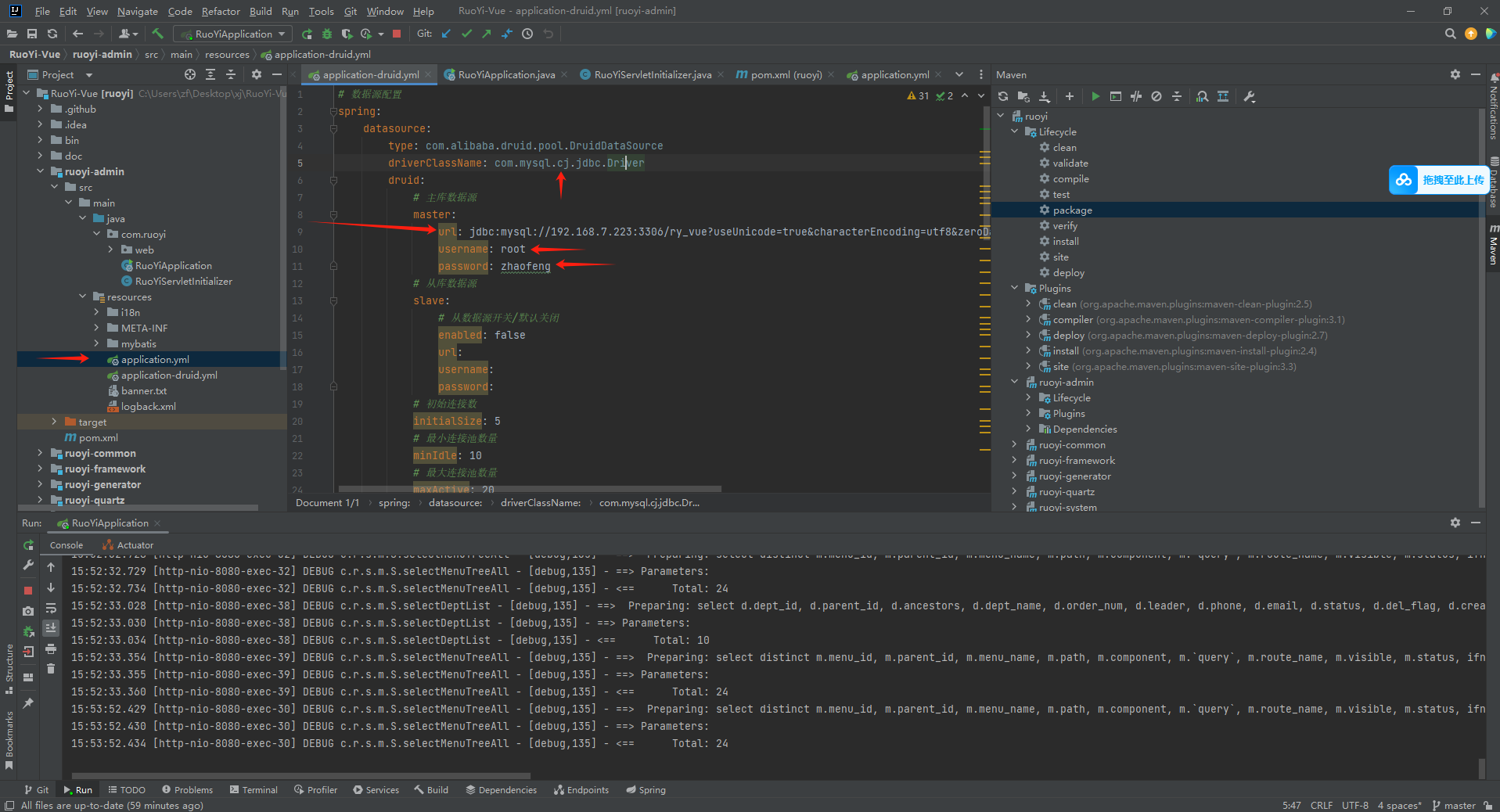Click 31 warnings inspection indicator

click(x=918, y=95)
